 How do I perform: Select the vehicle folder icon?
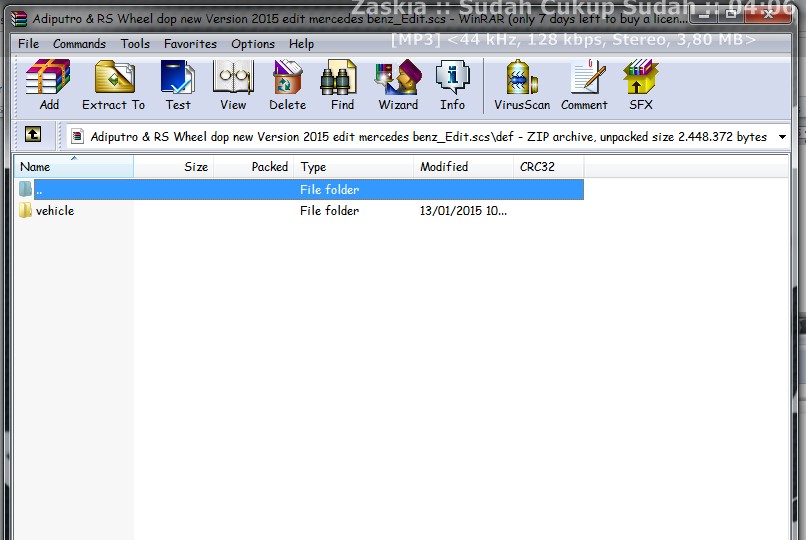(25, 210)
